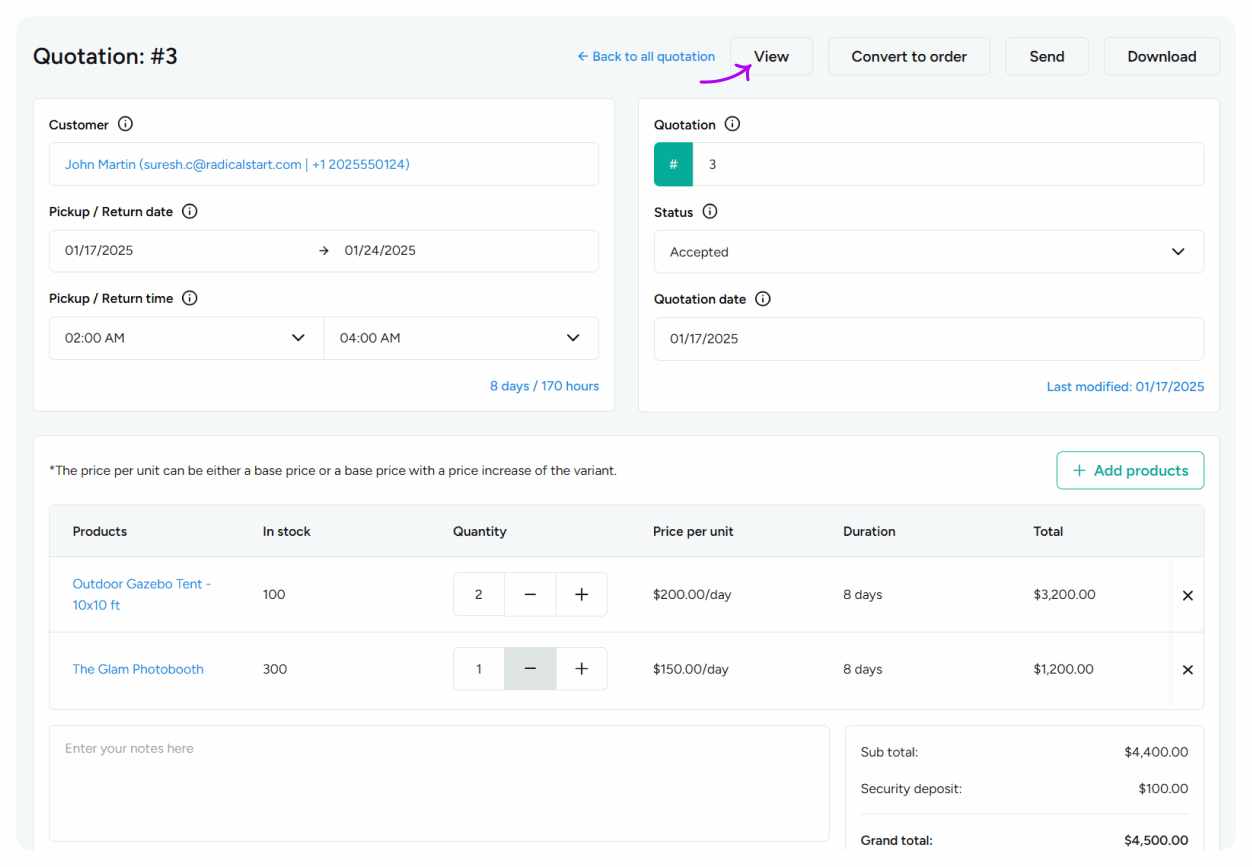
Task: Click quantity field for The Glam Photobooth
Action: 479,669
